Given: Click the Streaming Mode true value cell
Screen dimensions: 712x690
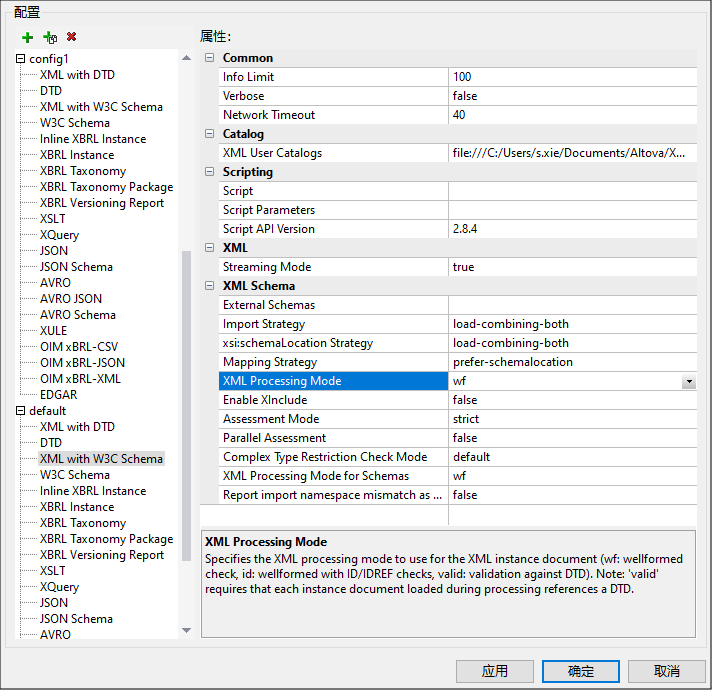Looking at the screenshot, I should click(x=573, y=267).
